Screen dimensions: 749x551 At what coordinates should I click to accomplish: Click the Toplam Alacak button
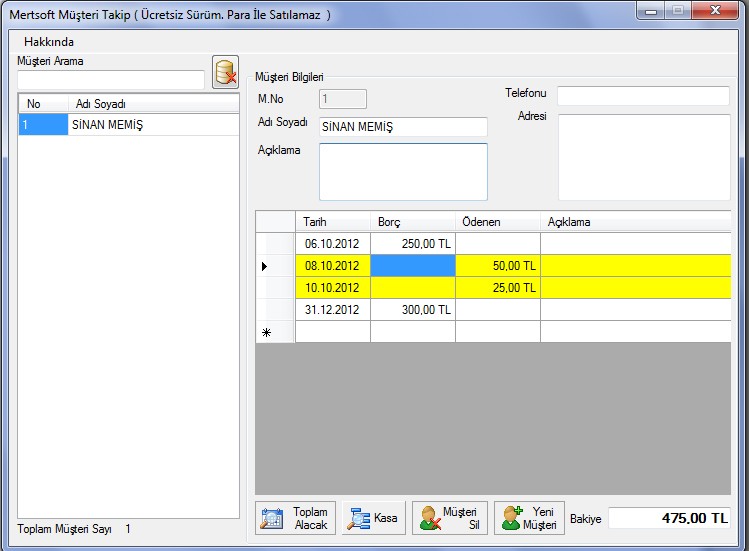click(x=295, y=518)
